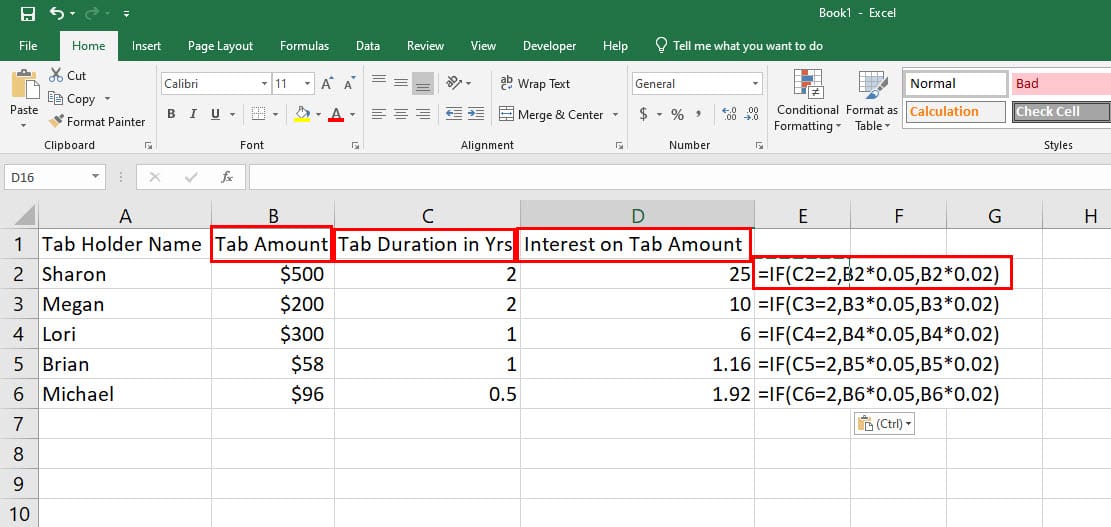Activate the Format Painter
This screenshot has width=1111, height=527.
tap(97, 122)
